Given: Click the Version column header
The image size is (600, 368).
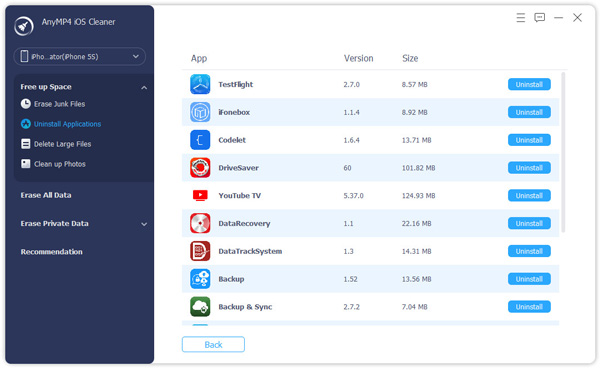Looking at the screenshot, I should click(358, 58).
